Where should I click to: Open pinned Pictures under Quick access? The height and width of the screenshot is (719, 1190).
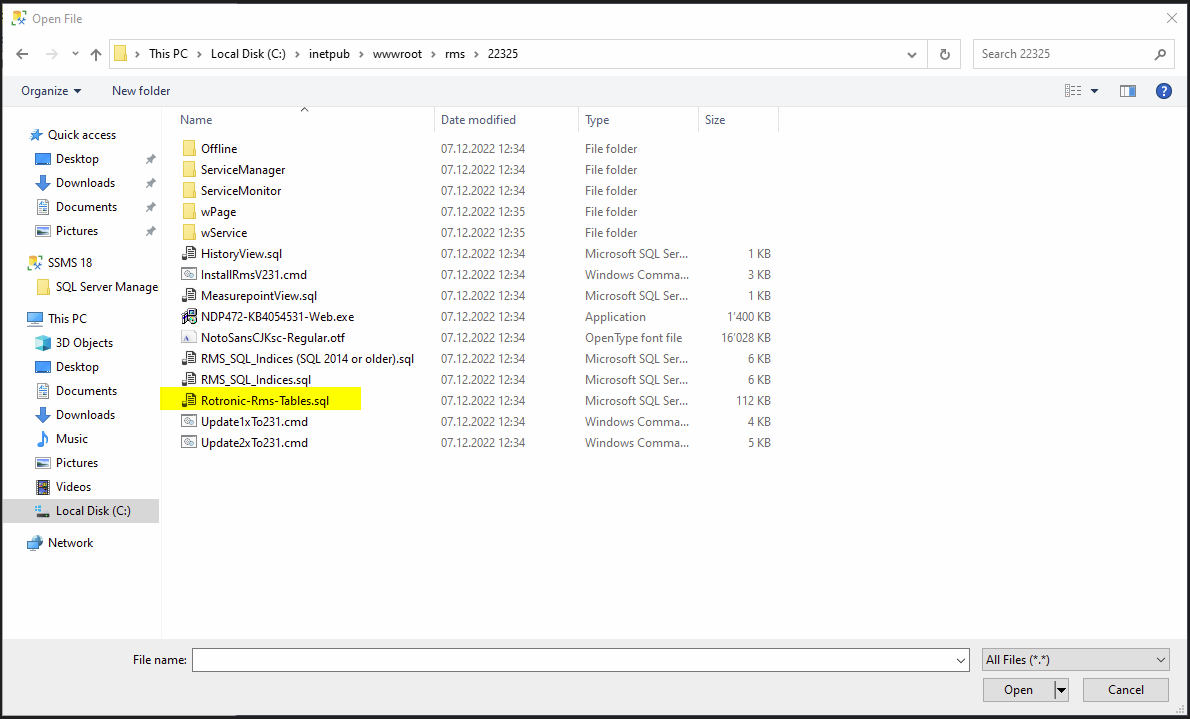tap(77, 231)
